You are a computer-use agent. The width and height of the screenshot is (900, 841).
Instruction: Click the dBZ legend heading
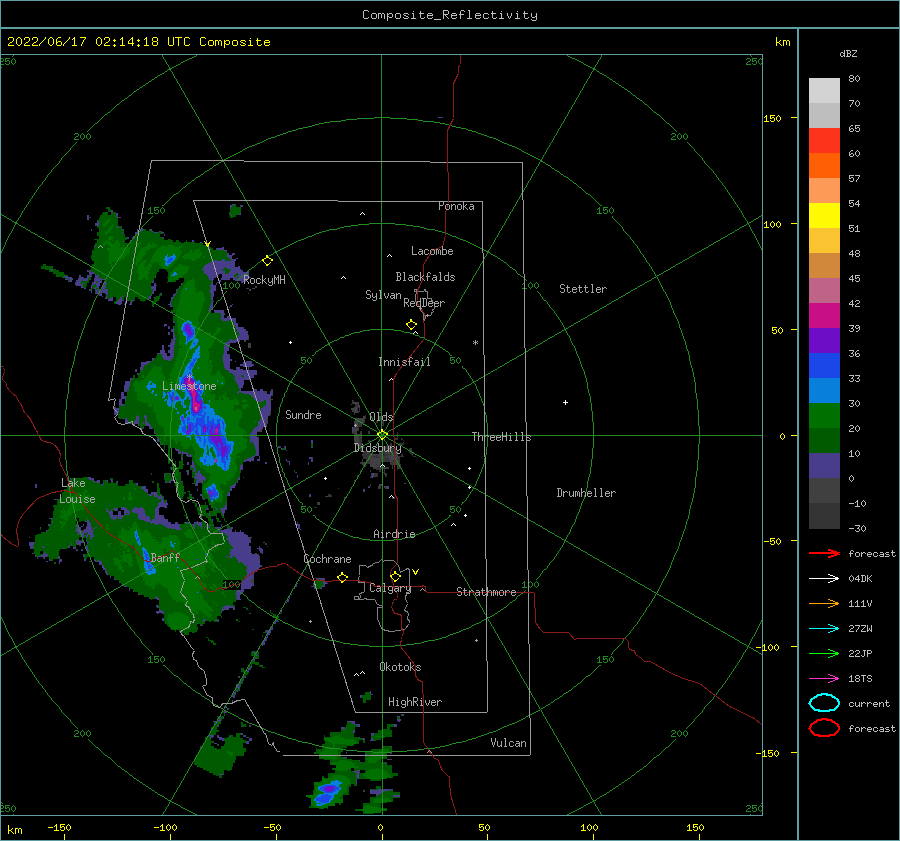click(x=848, y=53)
